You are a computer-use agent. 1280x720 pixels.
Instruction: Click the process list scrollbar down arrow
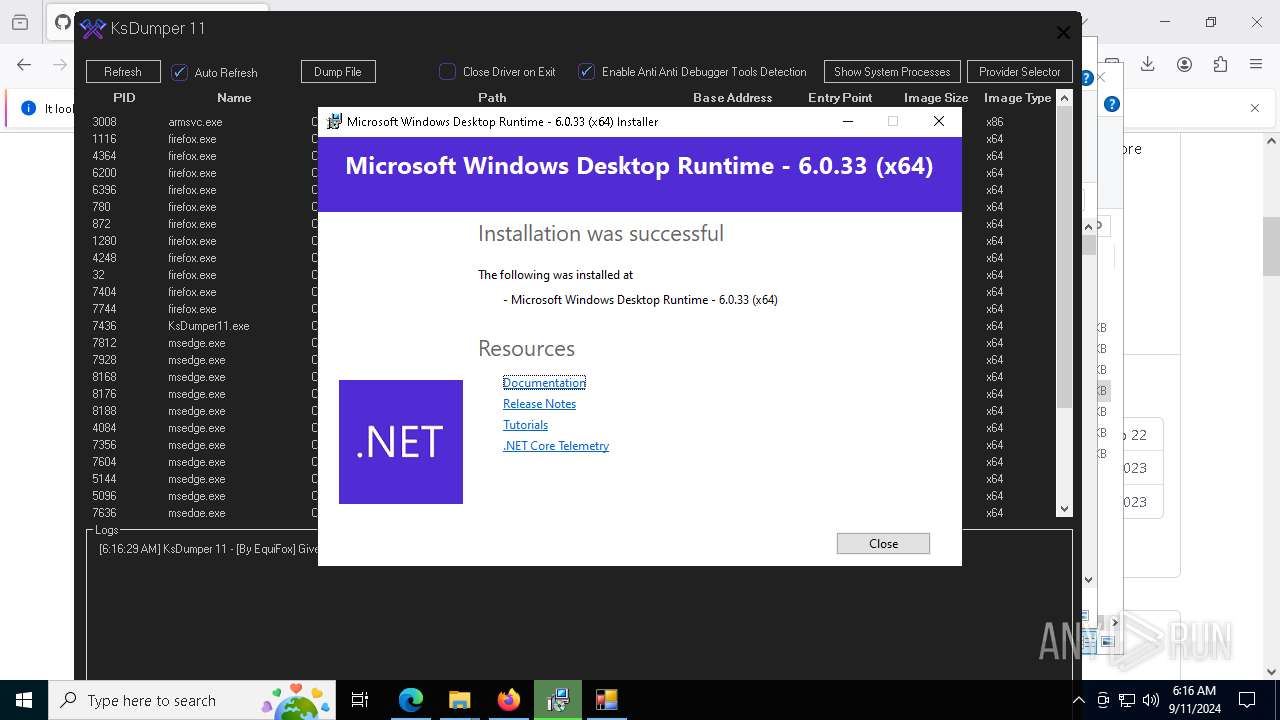[x=1064, y=509]
